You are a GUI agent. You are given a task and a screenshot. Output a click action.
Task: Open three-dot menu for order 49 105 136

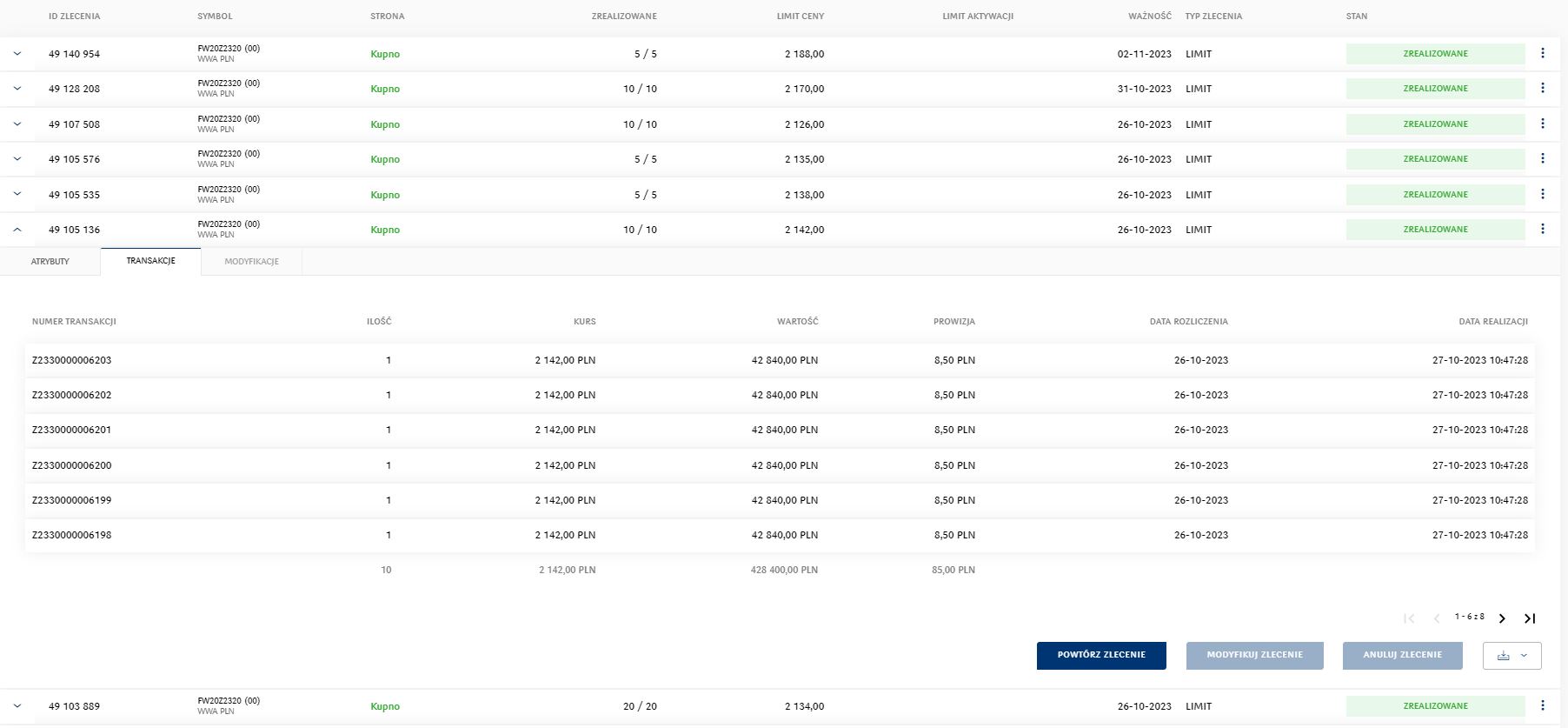[1542, 230]
